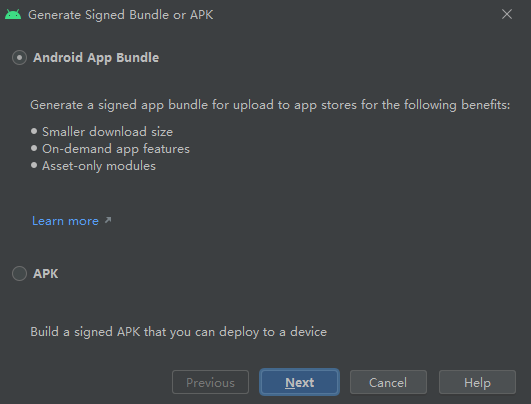Proceed with the Next button

[x=299, y=382]
